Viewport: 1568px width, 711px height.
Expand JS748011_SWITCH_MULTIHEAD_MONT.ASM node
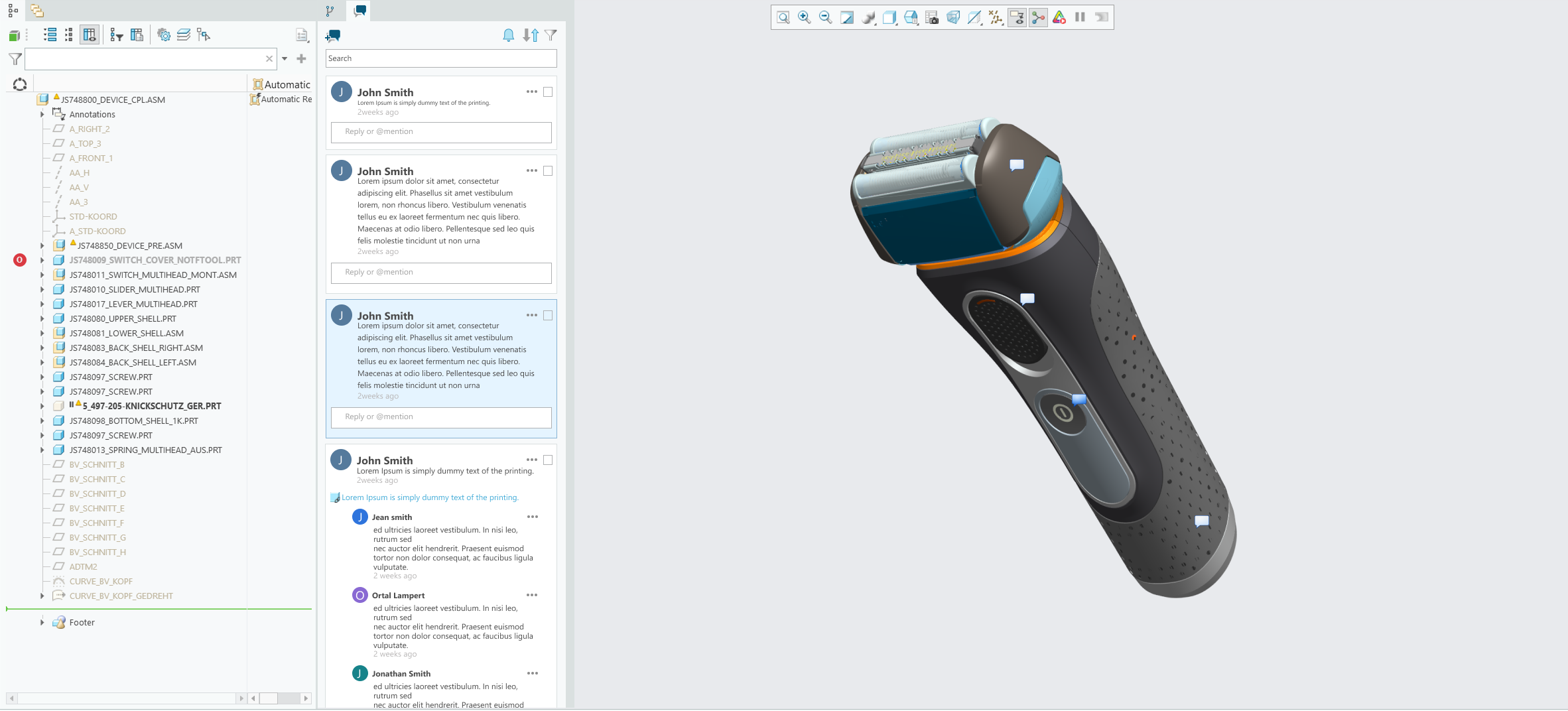[x=42, y=275]
